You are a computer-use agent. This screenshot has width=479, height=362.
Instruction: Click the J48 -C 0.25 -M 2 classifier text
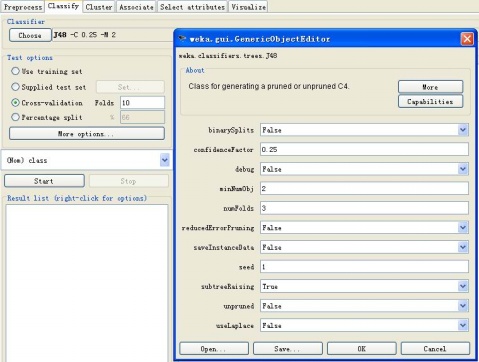85,35
